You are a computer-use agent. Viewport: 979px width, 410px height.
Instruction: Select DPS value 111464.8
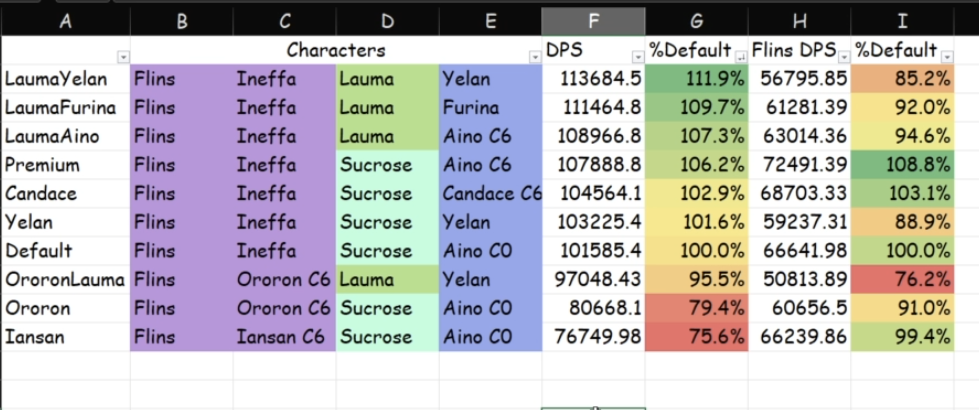(x=594, y=107)
